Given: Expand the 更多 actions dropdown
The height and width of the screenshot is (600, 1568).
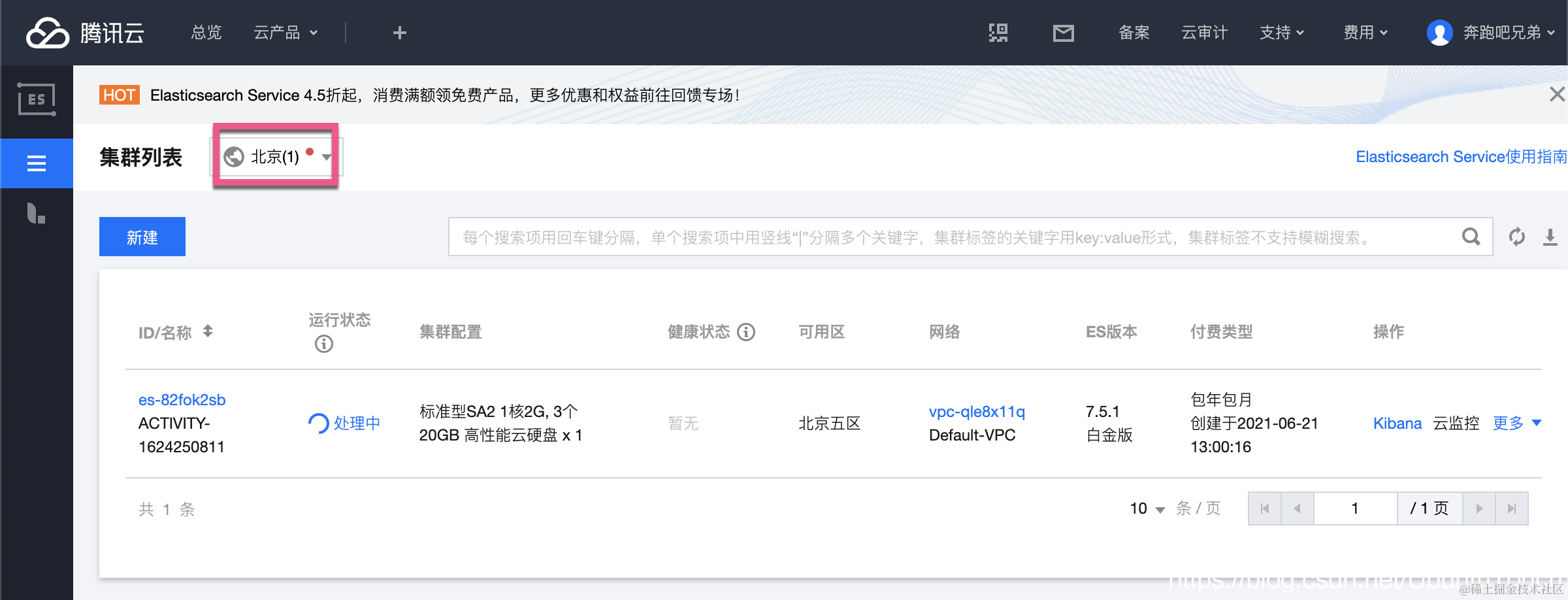Looking at the screenshot, I should 1517,423.
